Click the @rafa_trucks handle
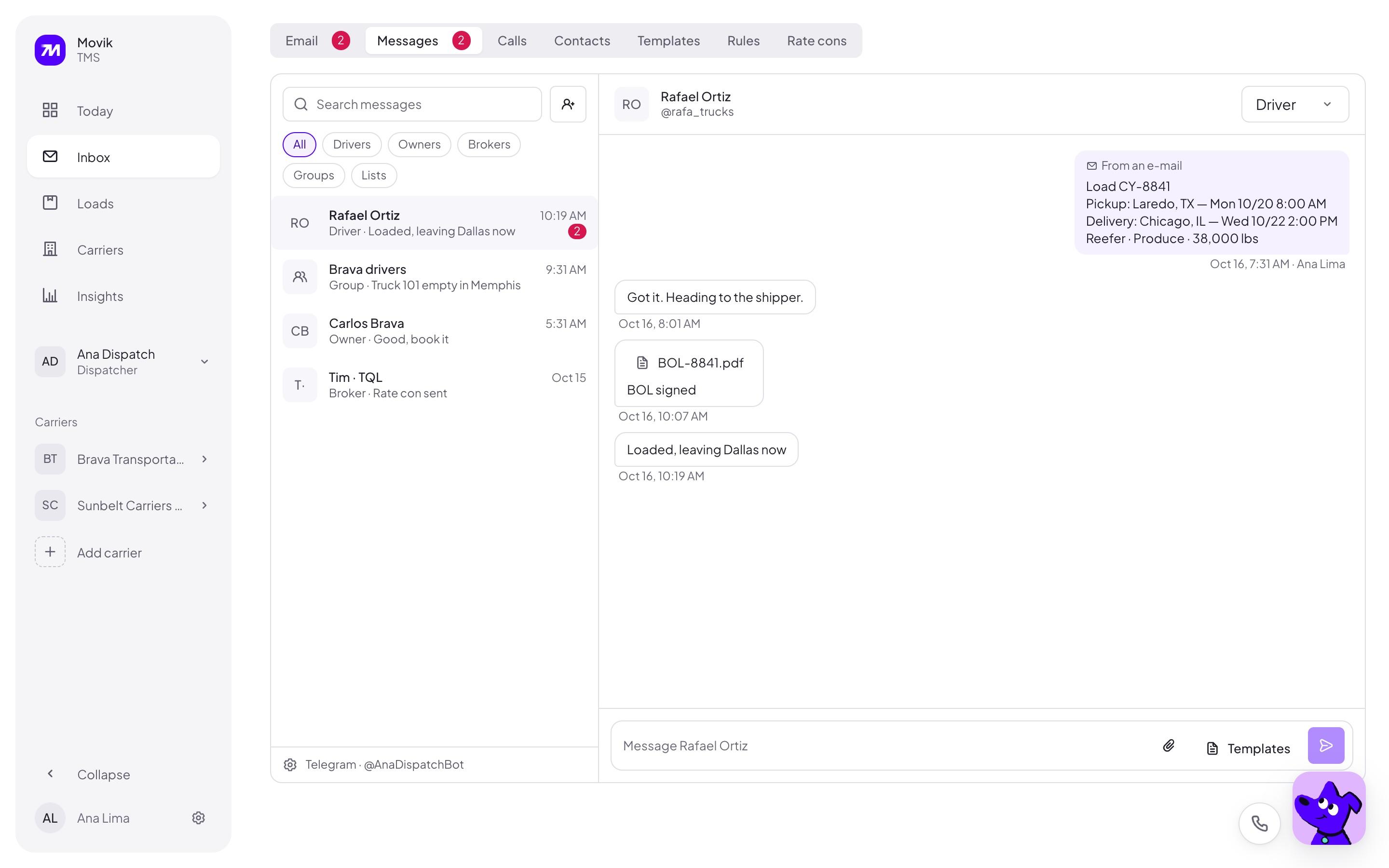This screenshot has width=1389, height=868. tap(697, 112)
